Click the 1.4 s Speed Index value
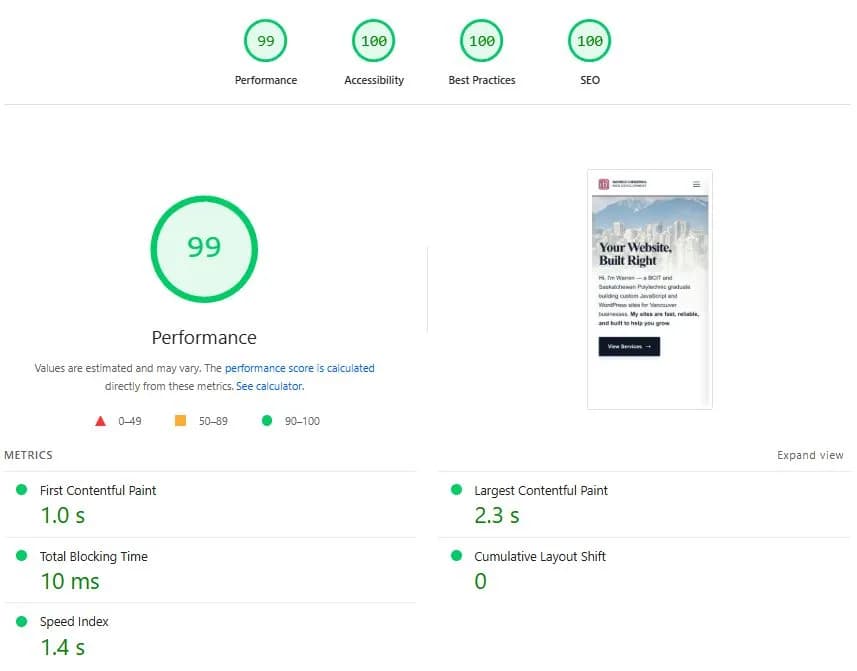 [x=63, y=647]
